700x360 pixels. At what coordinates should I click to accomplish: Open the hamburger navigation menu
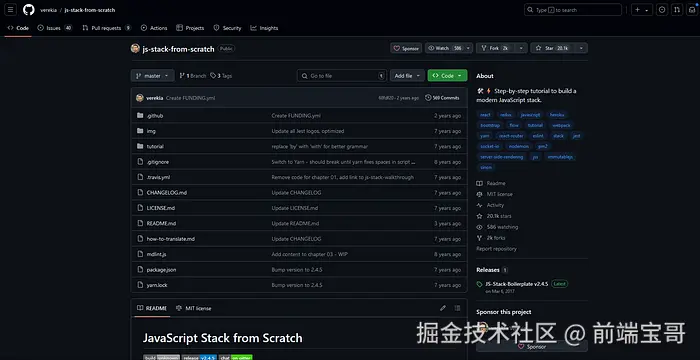click(11, 10)
